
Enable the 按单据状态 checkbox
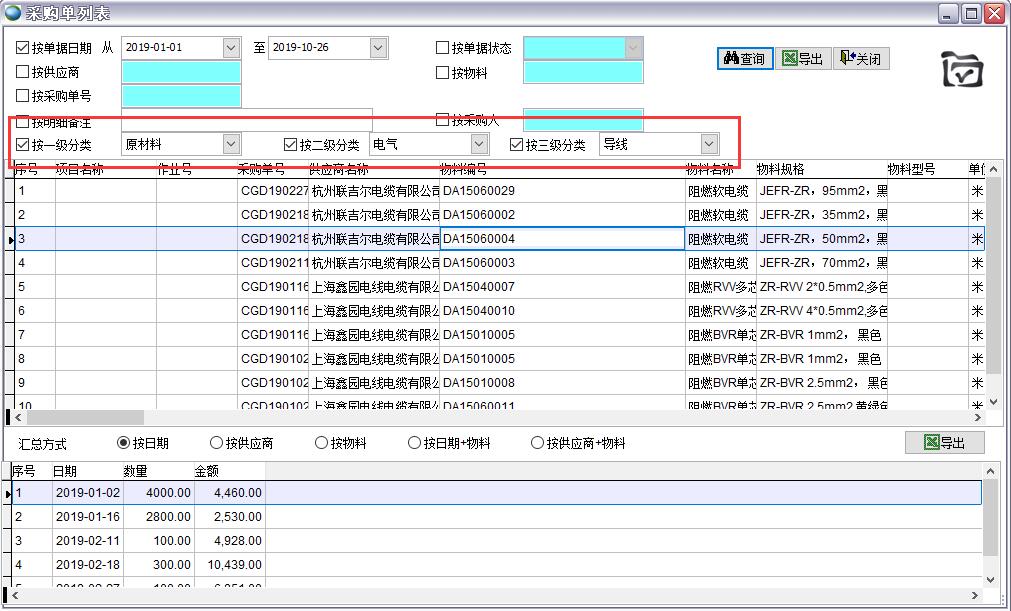click(443, 48)
